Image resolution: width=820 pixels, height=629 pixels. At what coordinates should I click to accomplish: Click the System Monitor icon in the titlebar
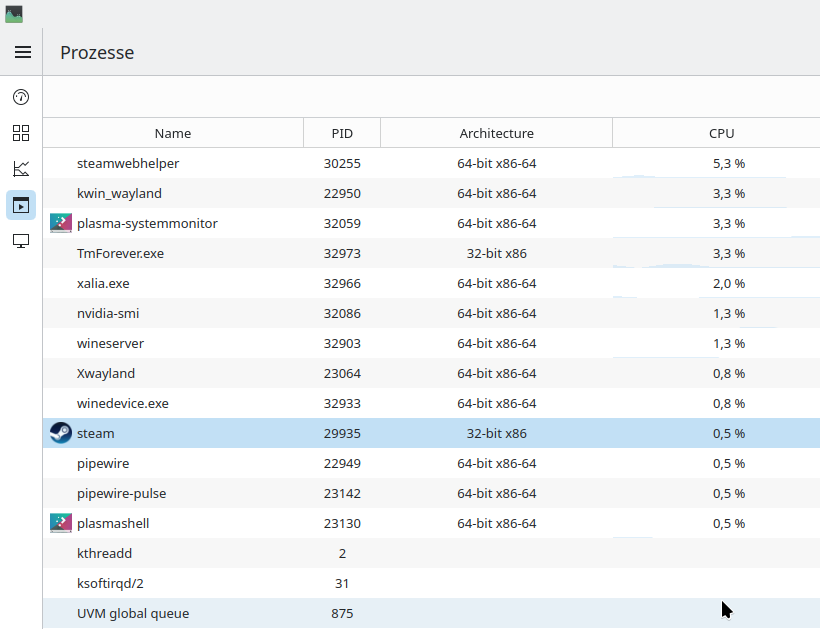tap(14, 14)
